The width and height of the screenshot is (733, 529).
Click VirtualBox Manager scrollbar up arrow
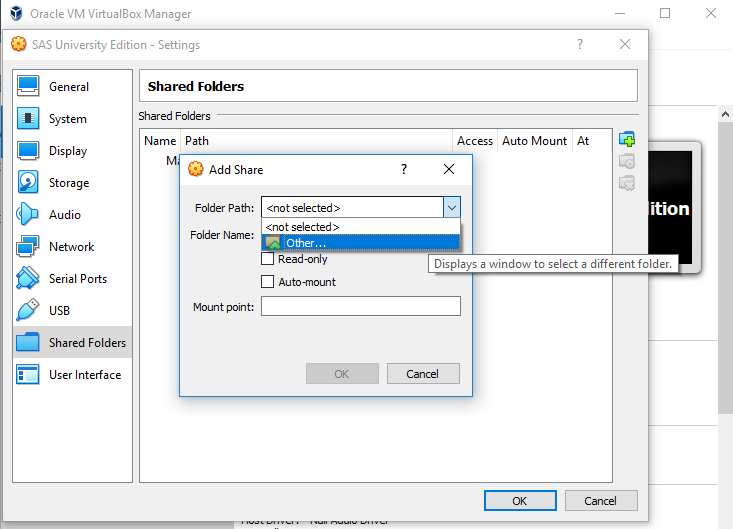point(725,114)
